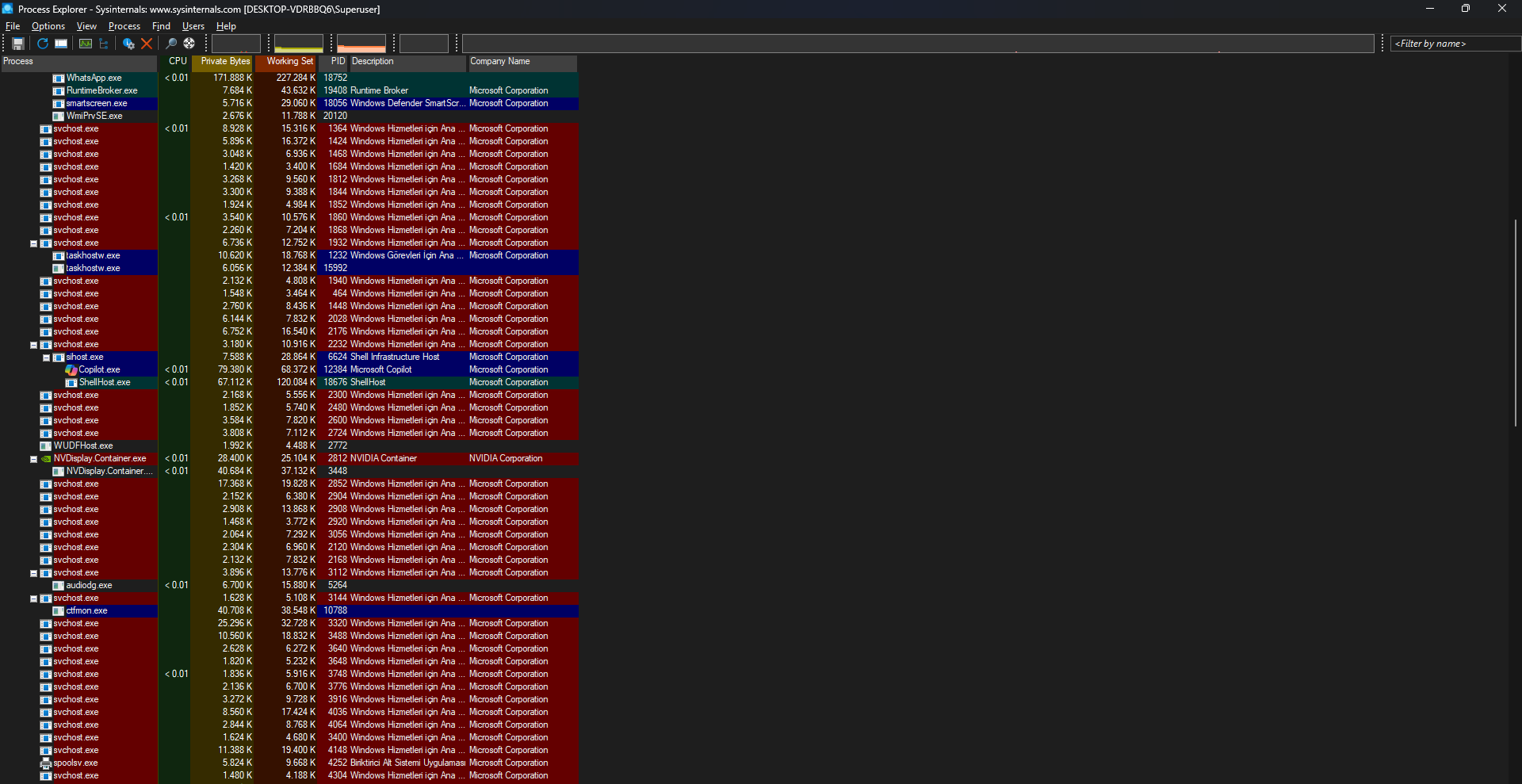
Task: Click the Find Window's Process crosshair icon
Action: tap(189, 44)
